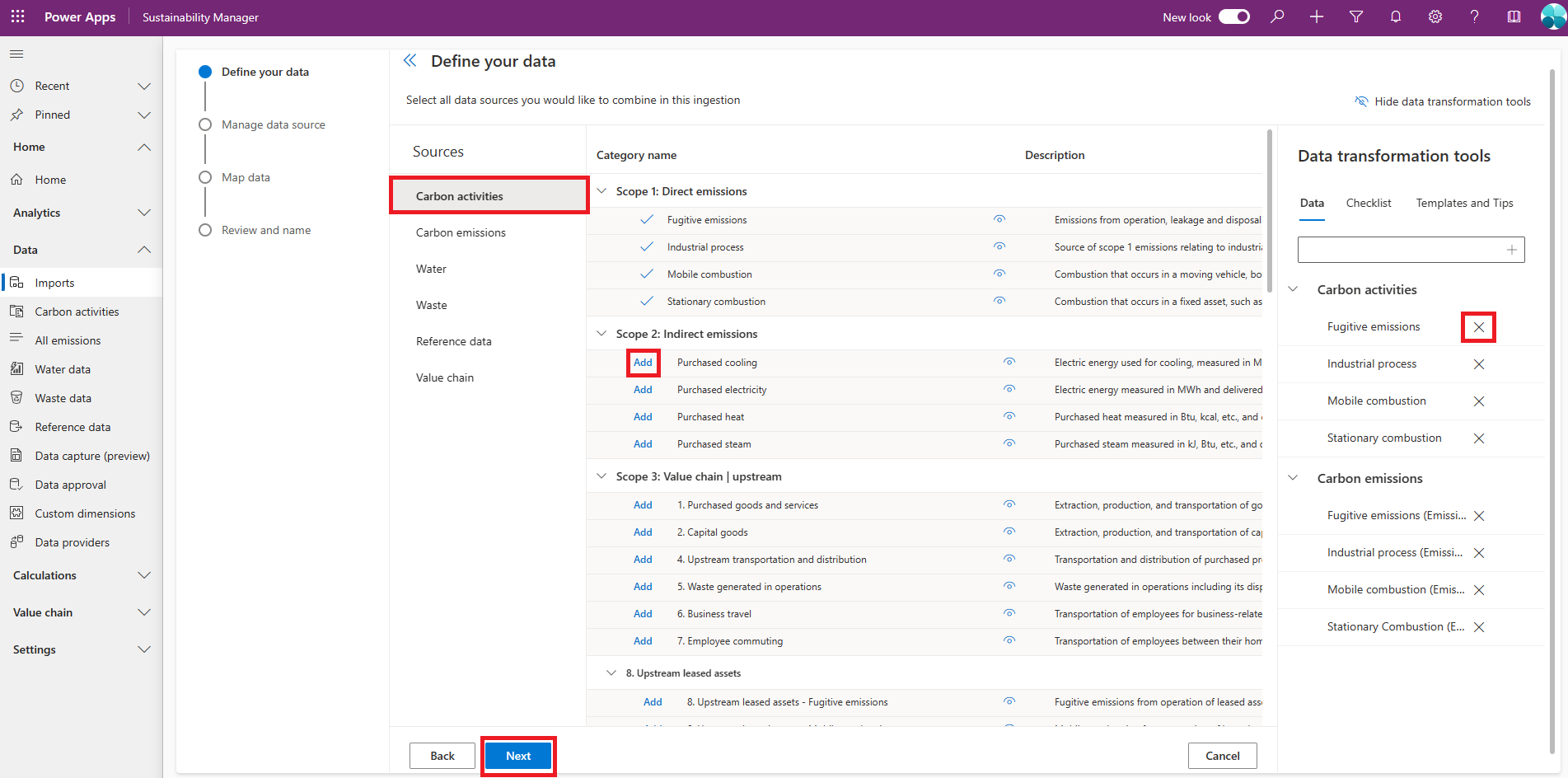The image size is (1568, 778).
Task: Open the side panel icon in header
Action: 1514,16
